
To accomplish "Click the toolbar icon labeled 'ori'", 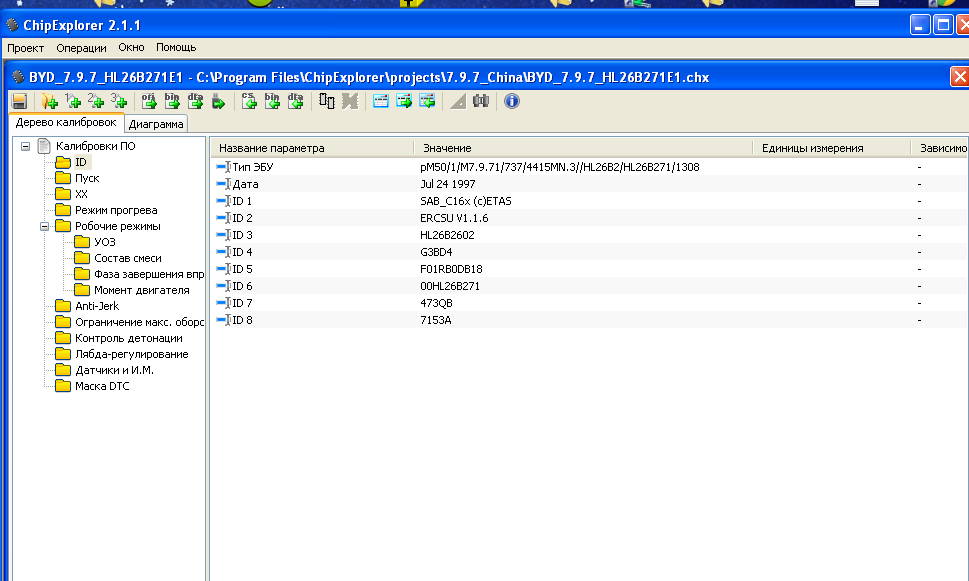I will click(x=149, y=101).
